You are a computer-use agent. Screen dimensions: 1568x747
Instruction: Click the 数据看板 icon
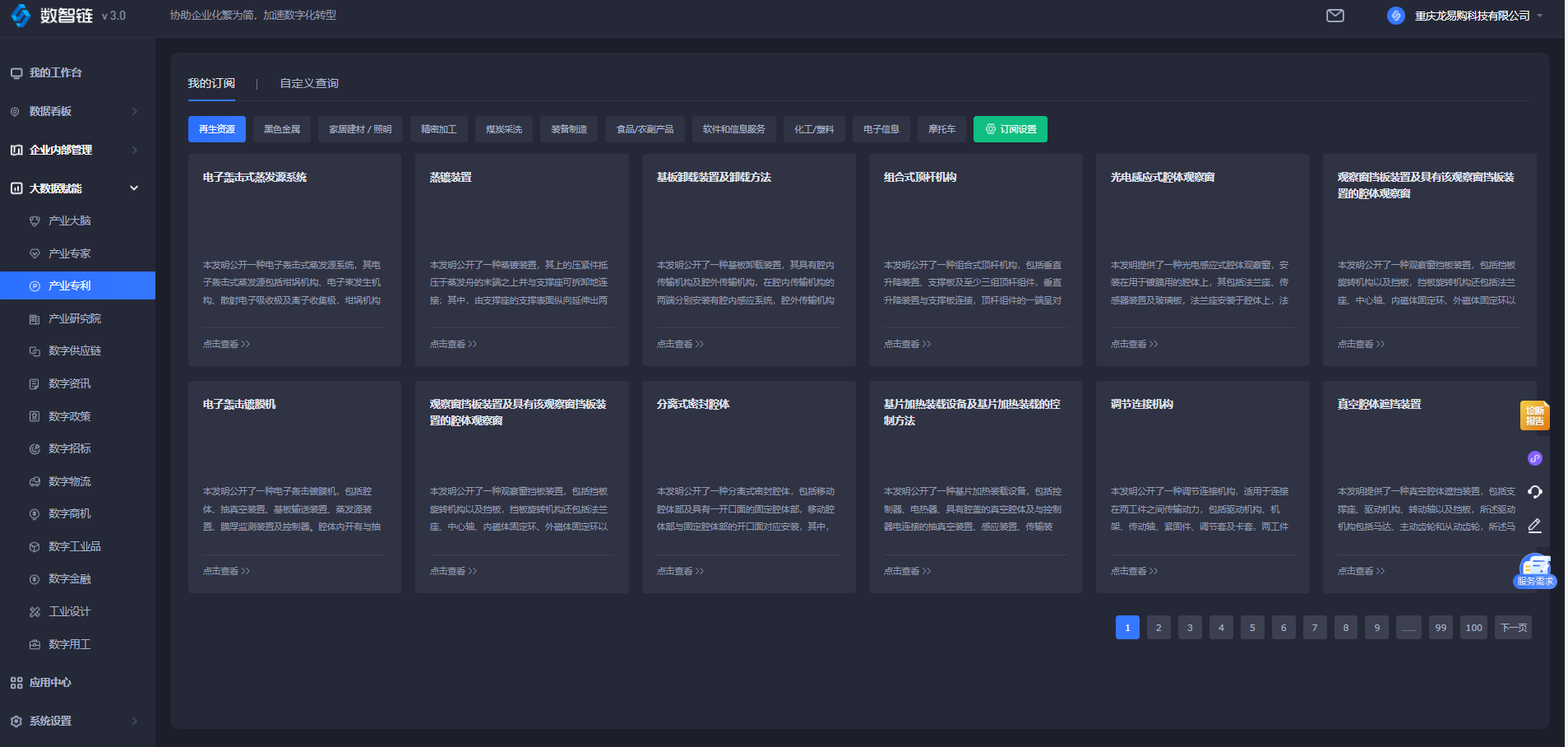coord(15,112)
